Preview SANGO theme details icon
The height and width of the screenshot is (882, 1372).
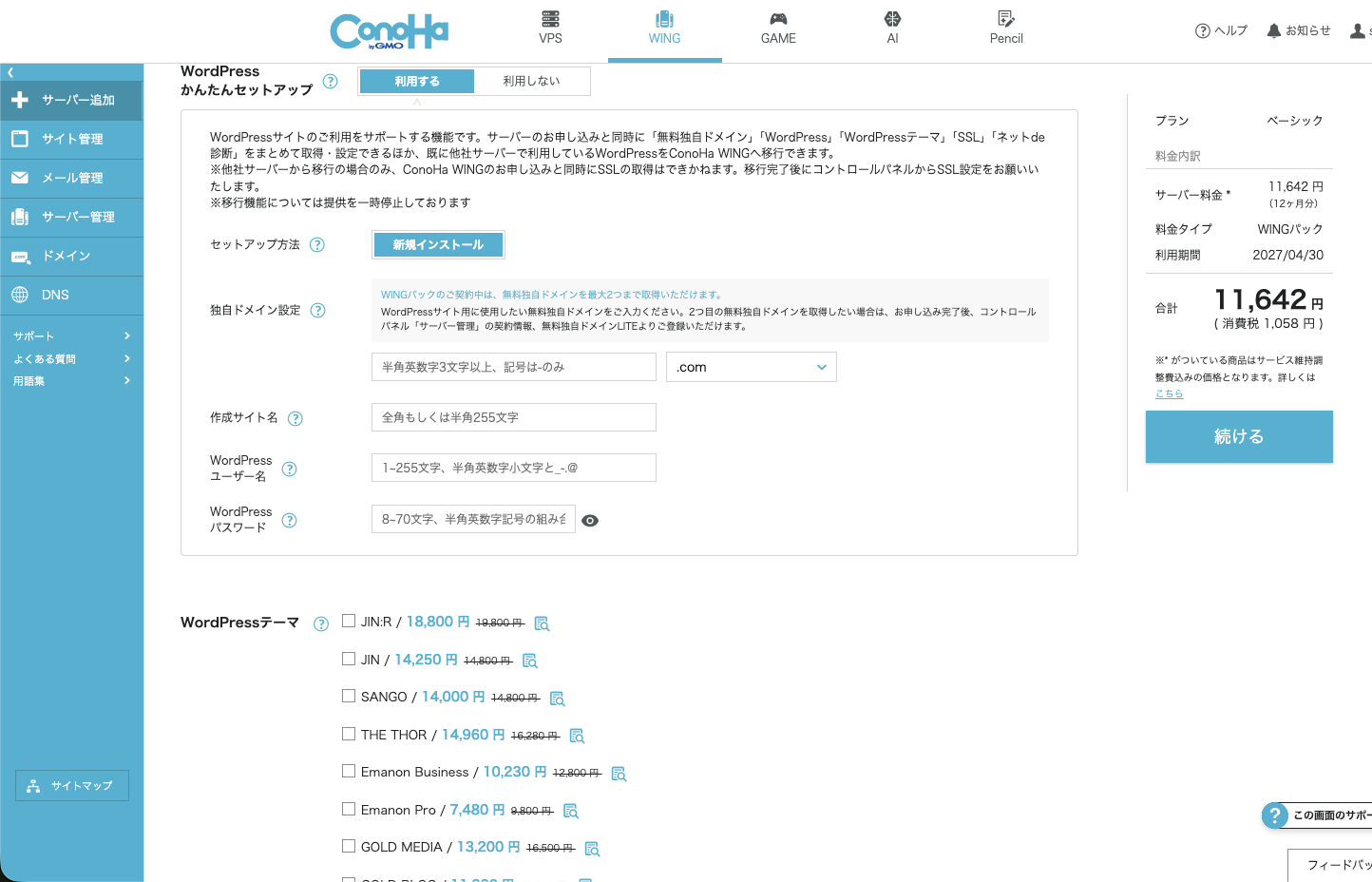pos(558,699)
